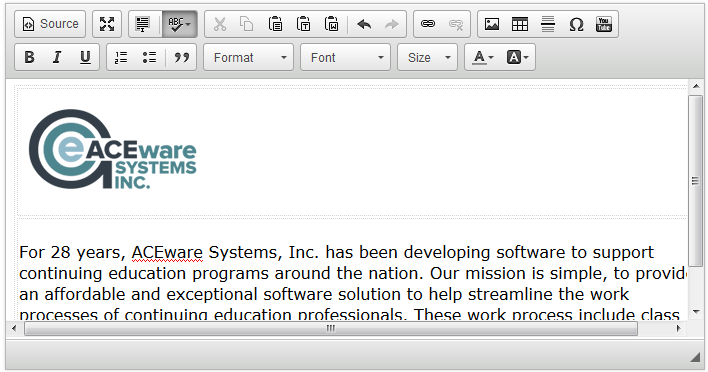Toggle Underline formatting
The width and height of the screenshot is (708, 372).
pyautogui.click(x=85, y=57)
